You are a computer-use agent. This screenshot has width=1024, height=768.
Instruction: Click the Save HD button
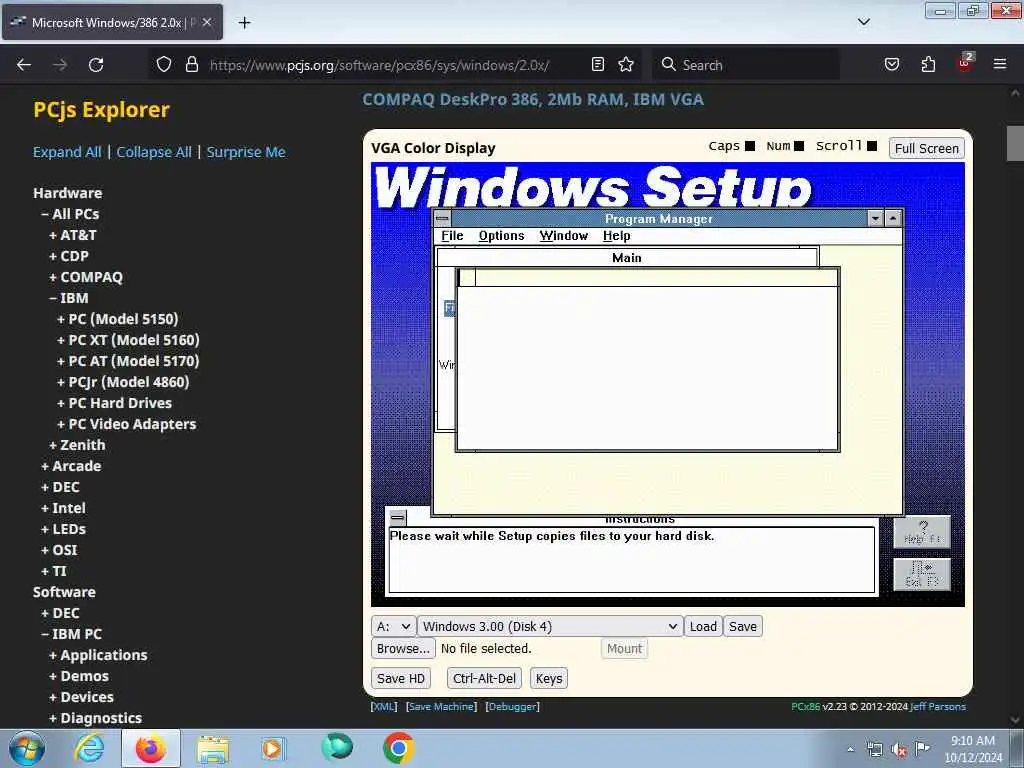(x=400, y=679)
